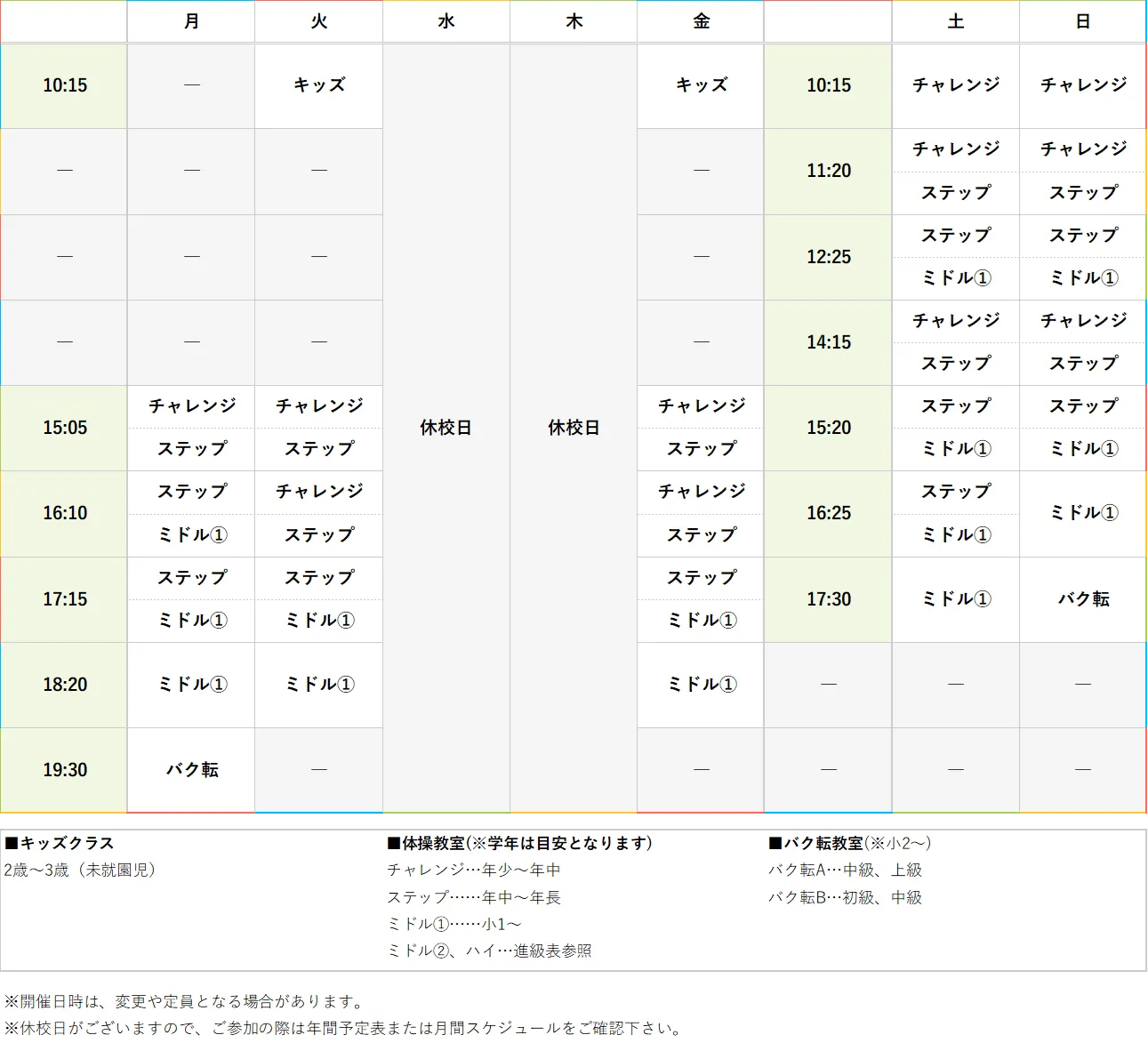This screenshot has height=1043, width=1148.
Task: Click Monday's ミドル① class at 18:20
Action: click(x=190, y=685)
